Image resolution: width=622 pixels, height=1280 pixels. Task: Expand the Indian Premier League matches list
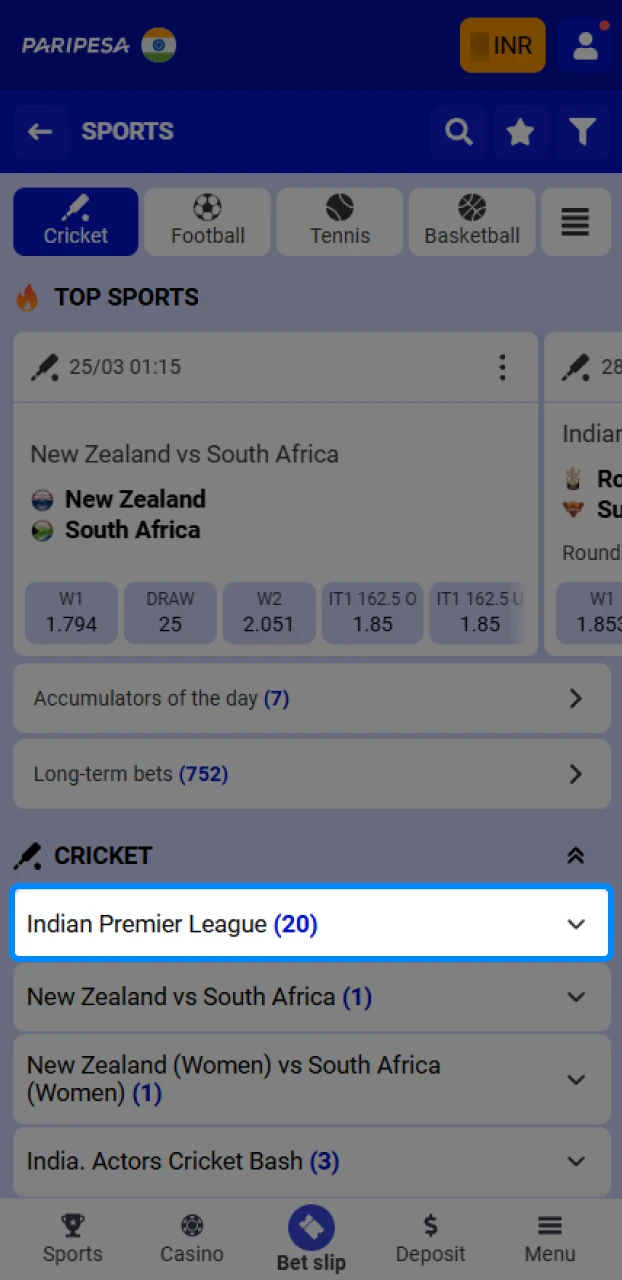tap(311, 923)
